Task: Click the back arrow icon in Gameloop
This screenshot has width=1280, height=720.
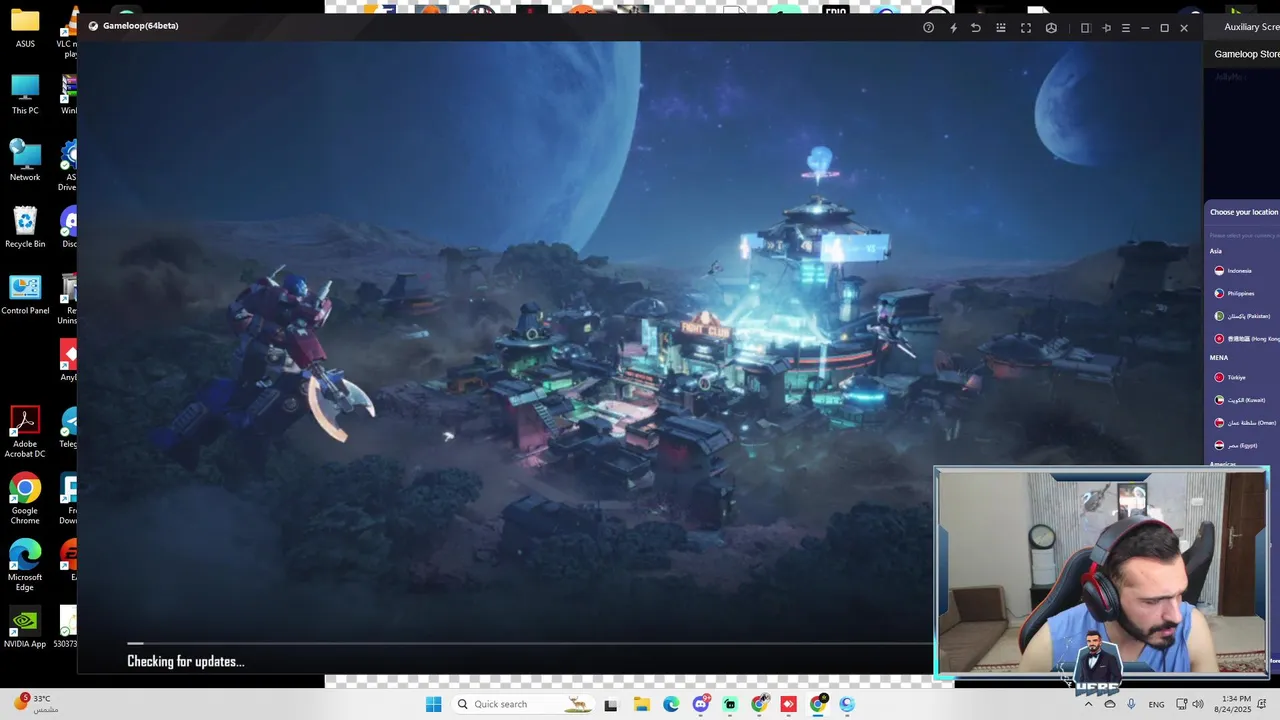Action: (976, 28)
